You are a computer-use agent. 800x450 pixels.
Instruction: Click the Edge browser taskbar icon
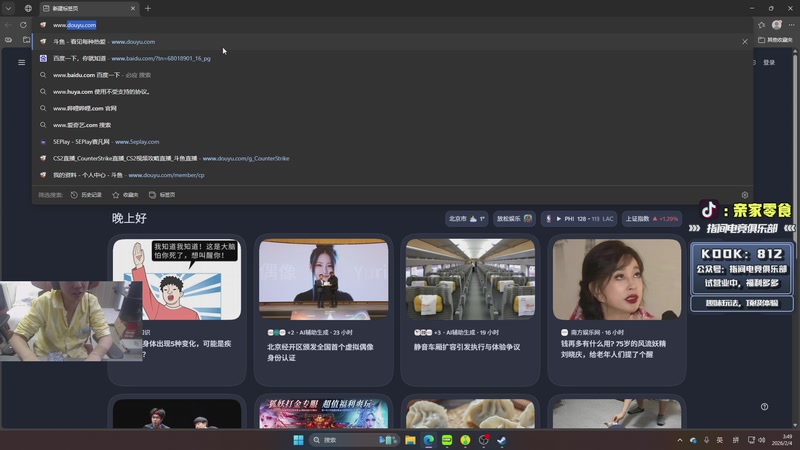[429, 440]
